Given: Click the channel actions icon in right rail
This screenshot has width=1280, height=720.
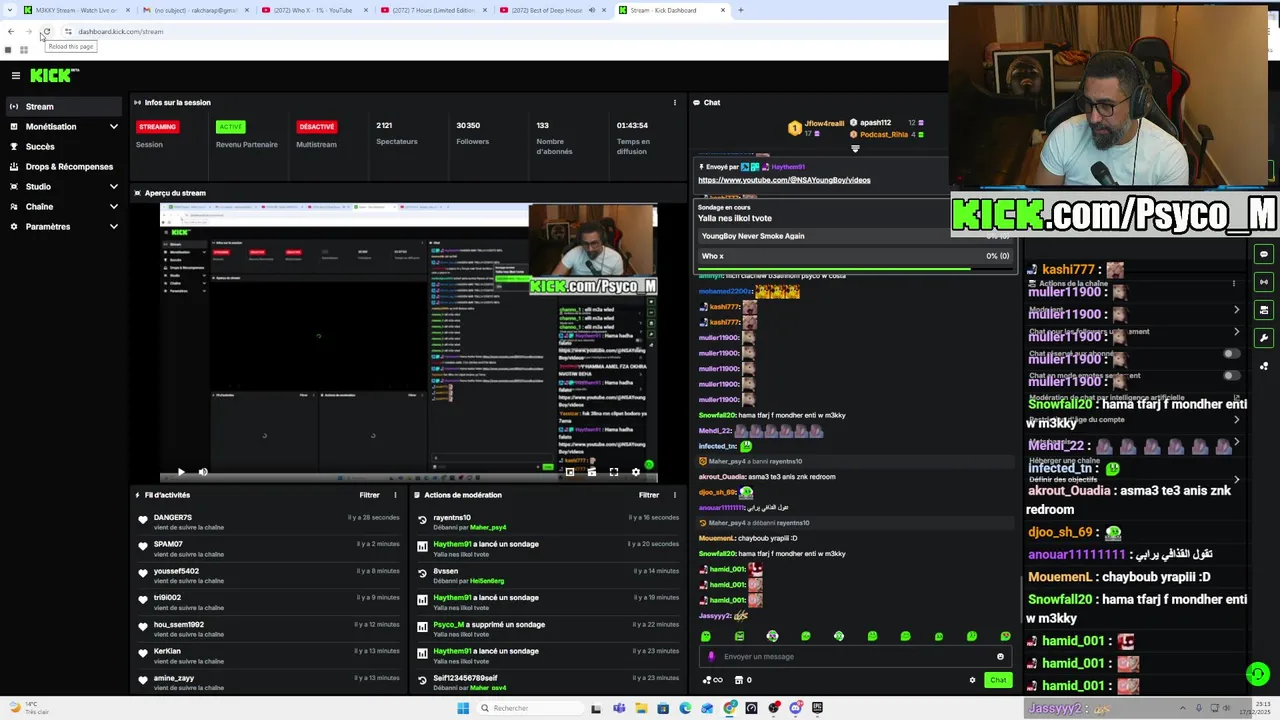Looking at the screenshot, I should coord(1264,310).
